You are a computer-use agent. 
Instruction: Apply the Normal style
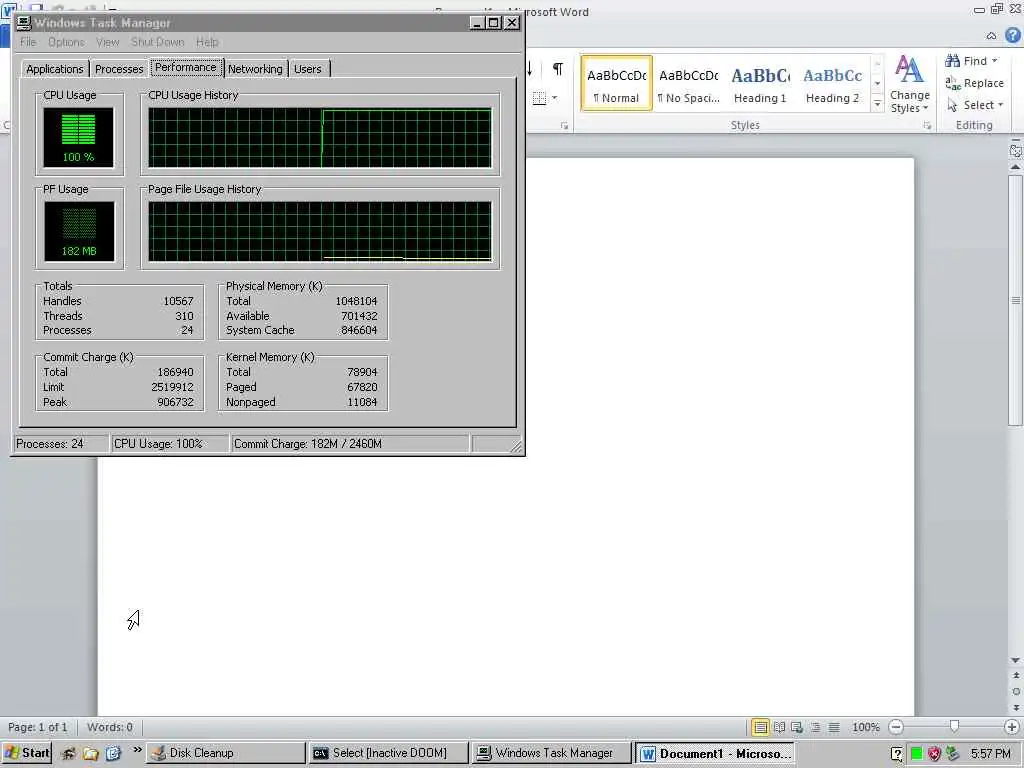[616, 84]
